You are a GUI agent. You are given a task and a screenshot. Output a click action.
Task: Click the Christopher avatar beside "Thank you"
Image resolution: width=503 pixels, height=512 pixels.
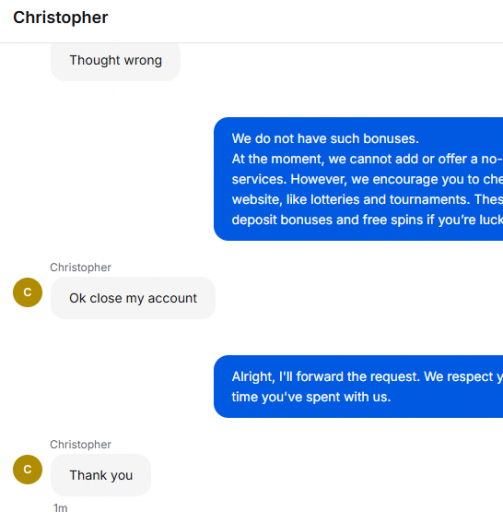28,469
